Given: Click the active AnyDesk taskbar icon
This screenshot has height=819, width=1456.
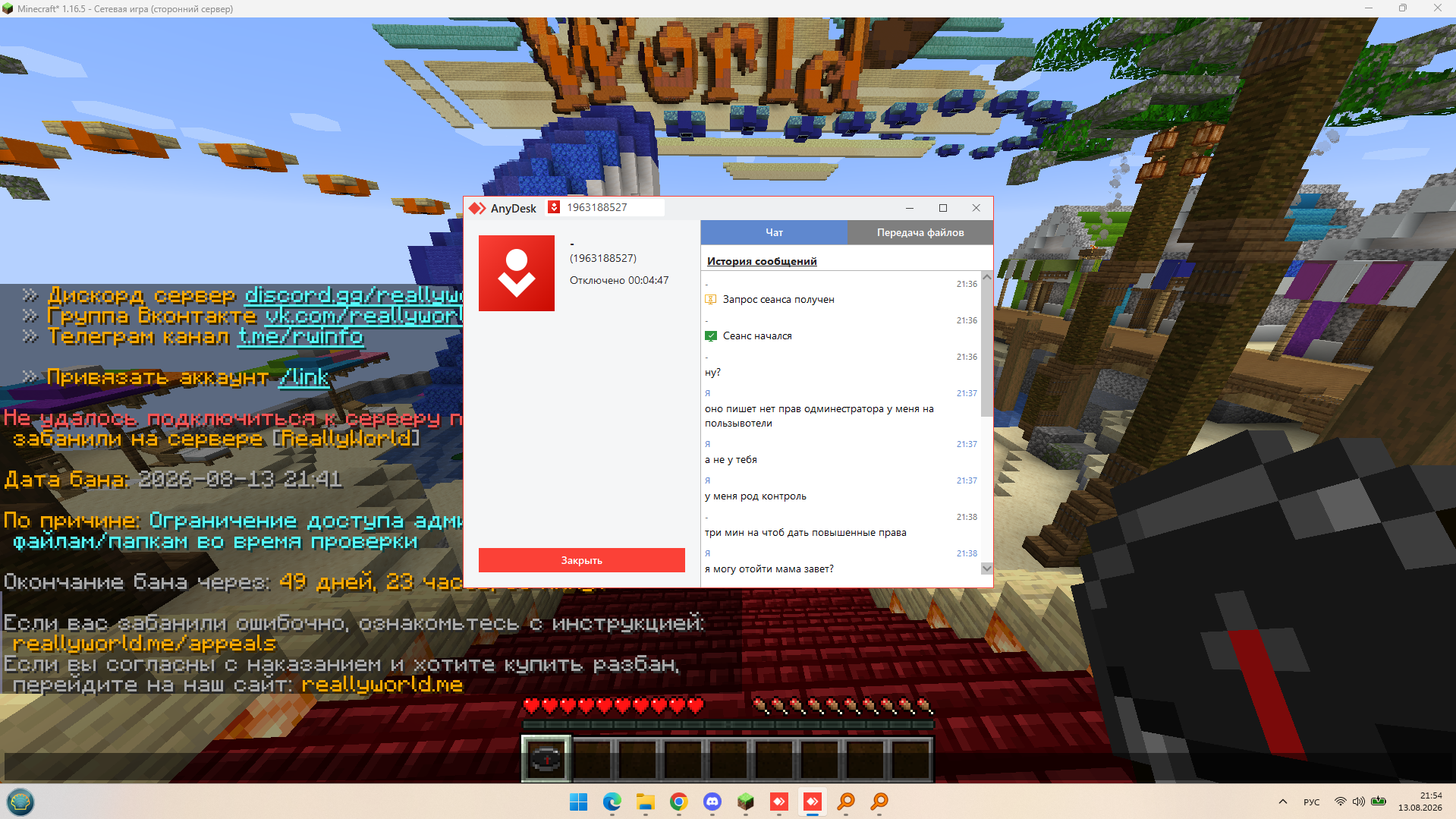Looking at the screenshot, I should click(x=812, y=802).
